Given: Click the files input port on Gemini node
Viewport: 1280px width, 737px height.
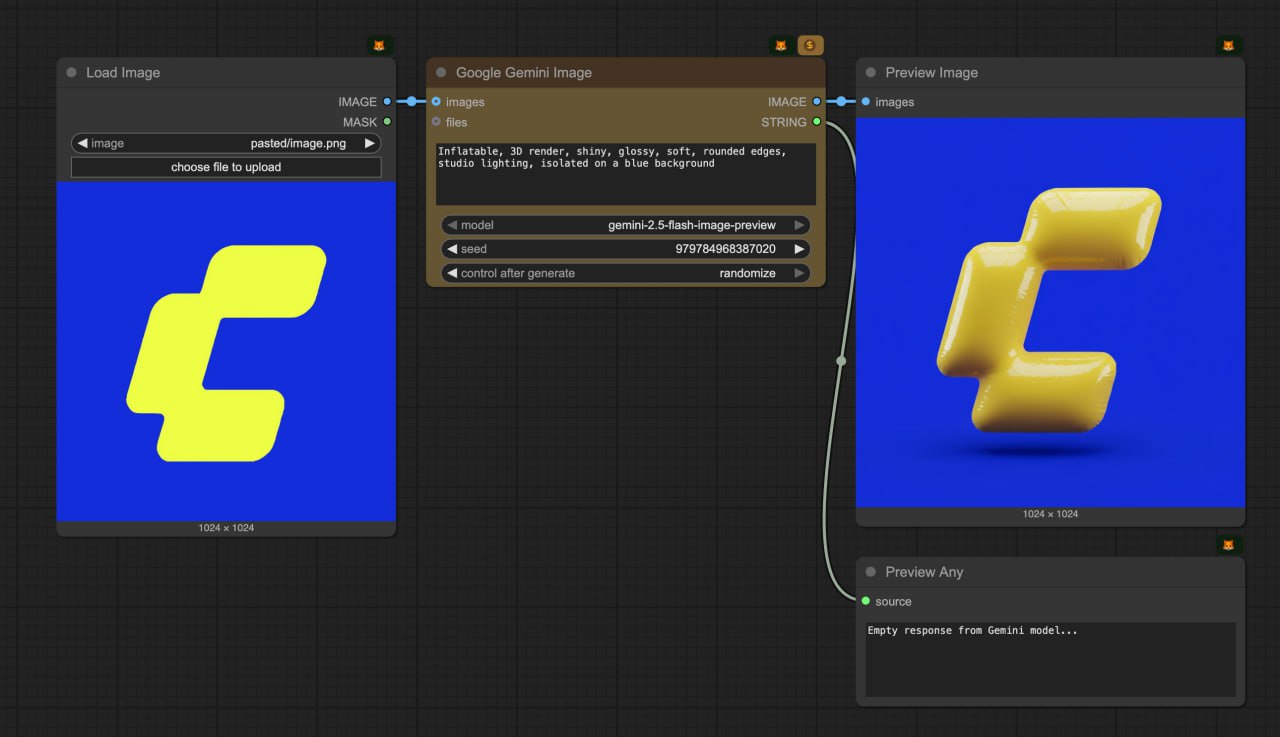Looking at the screenshot, I should click(436, 122).
